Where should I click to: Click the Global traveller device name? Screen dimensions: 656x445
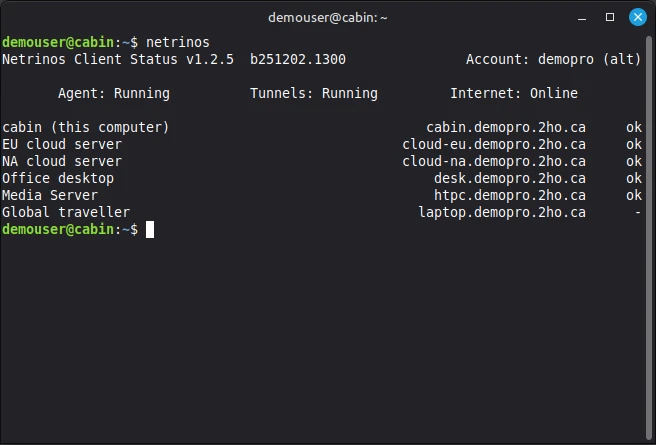pyautogui.click(x=66, y=212)
